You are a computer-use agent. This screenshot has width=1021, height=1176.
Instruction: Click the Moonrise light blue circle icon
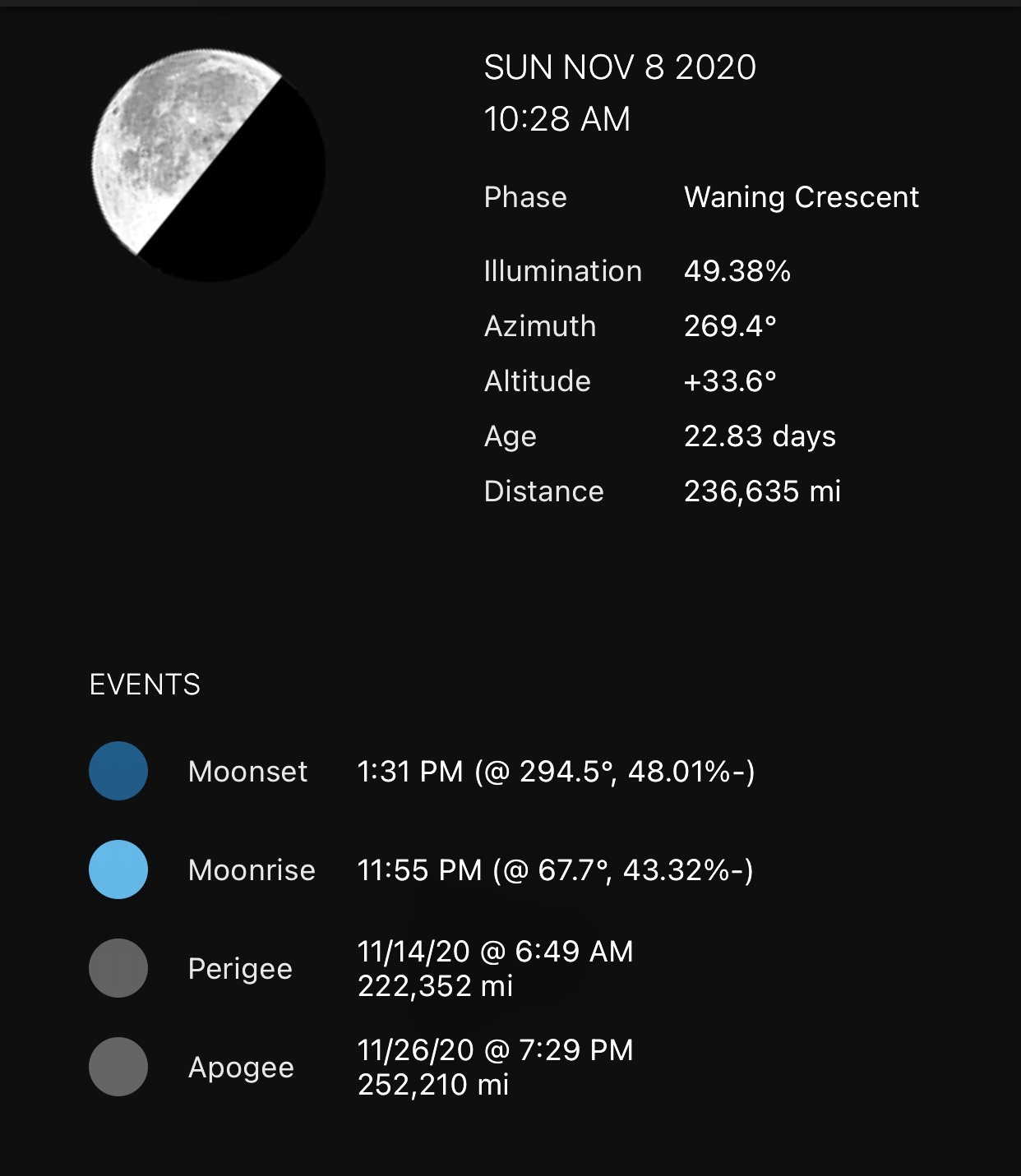(x=118, y=869)
